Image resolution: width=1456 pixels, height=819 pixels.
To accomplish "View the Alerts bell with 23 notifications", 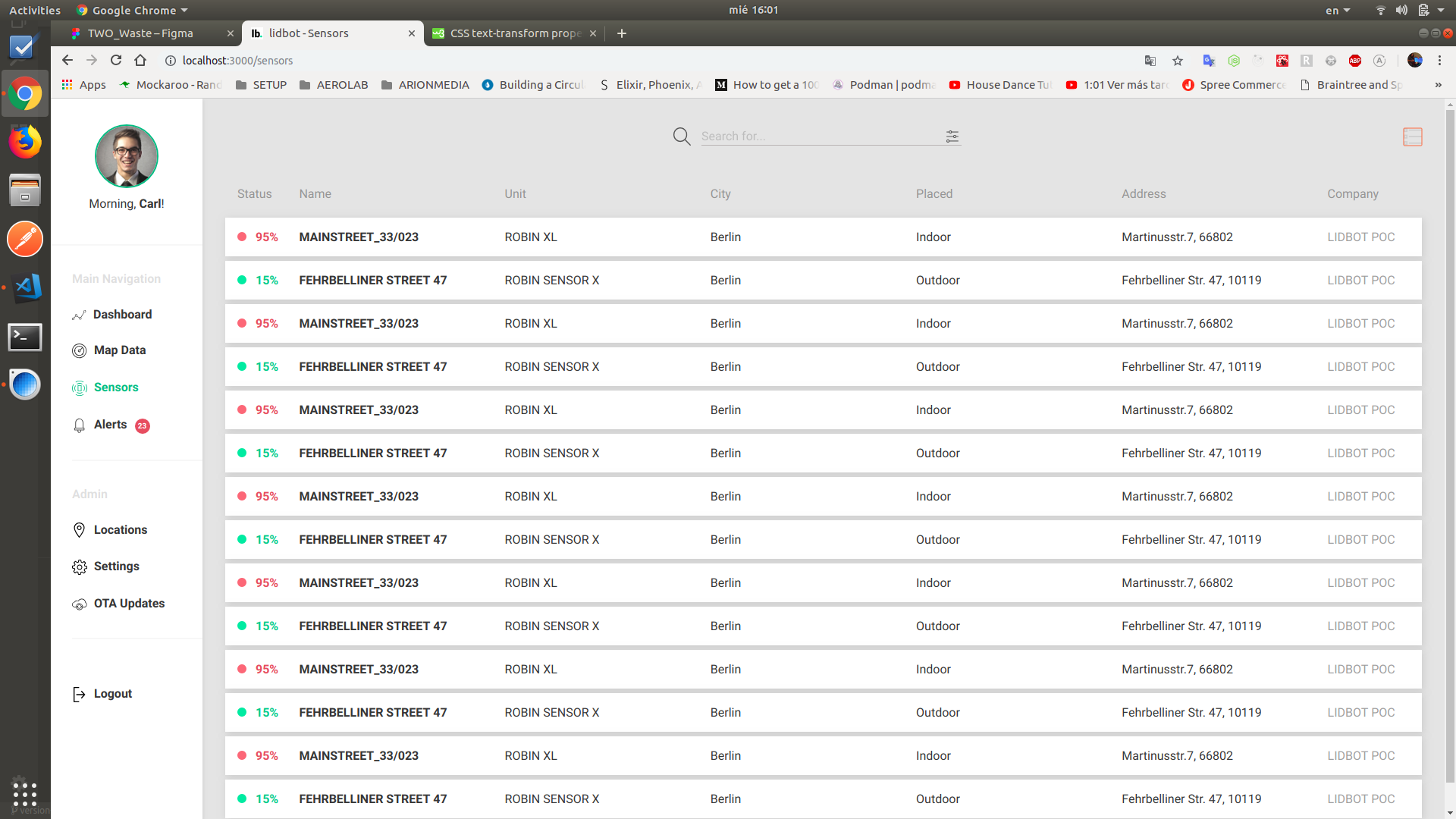I will click(x=110, y=425).
